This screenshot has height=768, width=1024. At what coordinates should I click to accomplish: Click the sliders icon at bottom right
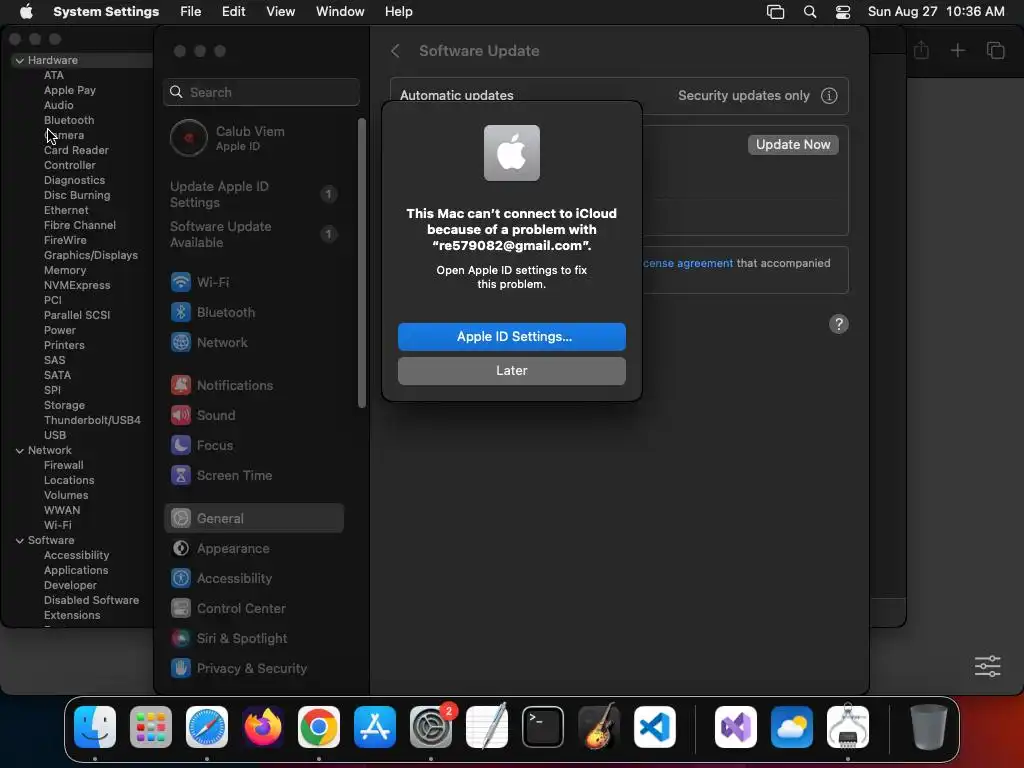coord(987,666)
